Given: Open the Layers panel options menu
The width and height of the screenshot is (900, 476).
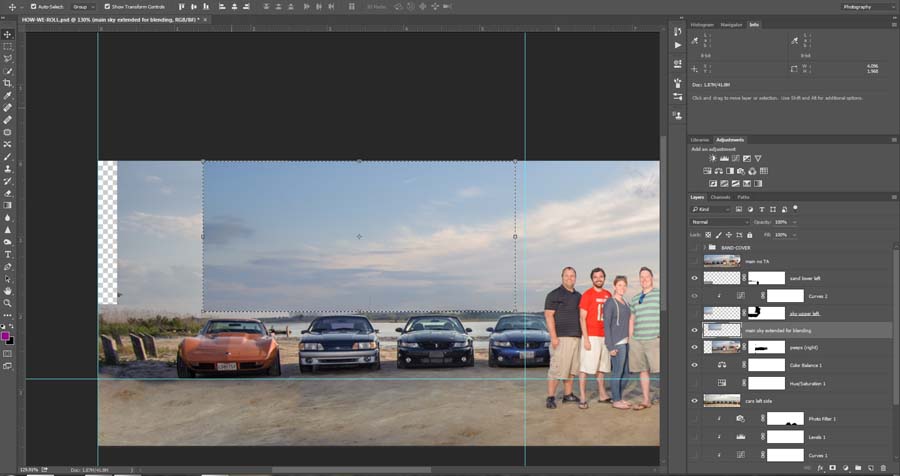Looking at the screenshot, I should coord(894,197).
